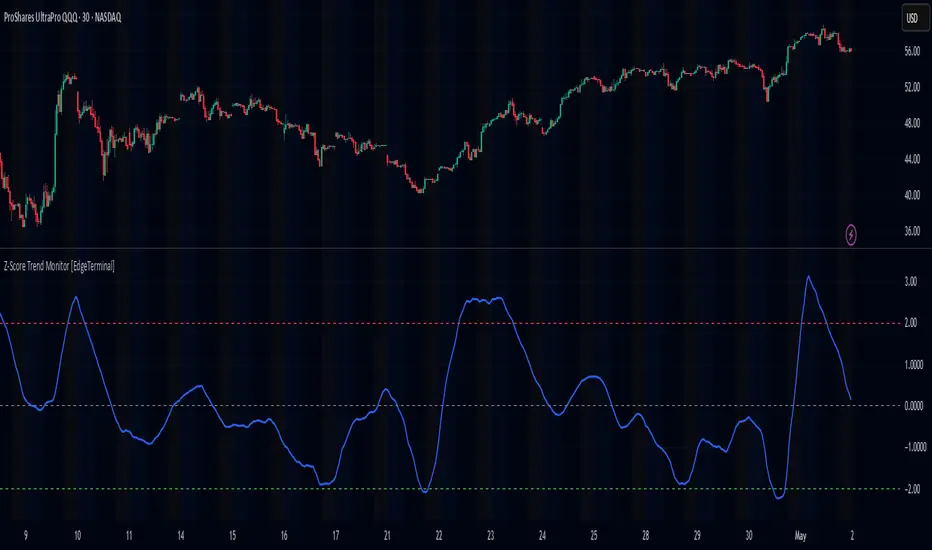Click the -2.00 z-score axis label
This screenshot has width=932, height=550.
(x=912, y=489)
